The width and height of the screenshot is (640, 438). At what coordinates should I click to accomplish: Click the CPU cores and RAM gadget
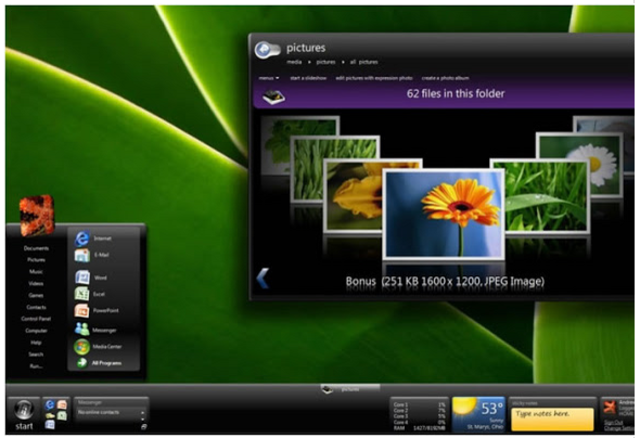point(419,416)
